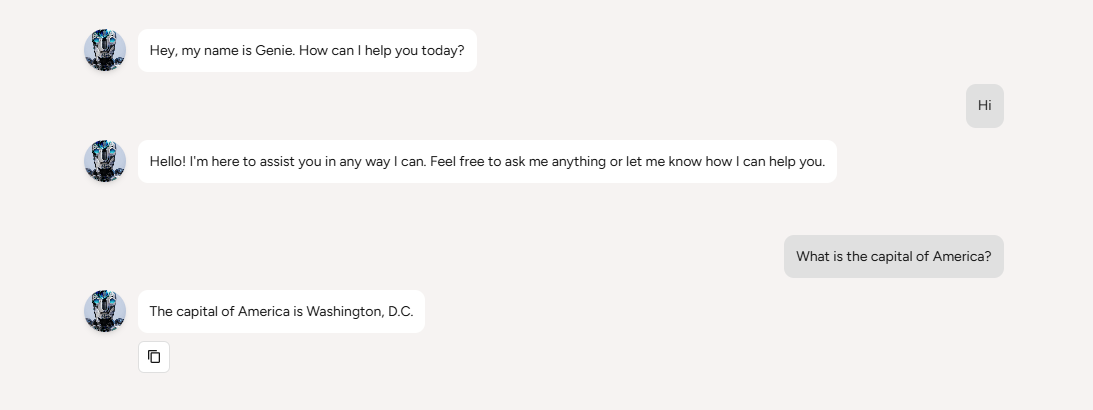The width and height of the screenshot is (1093, 410).
Task: Click the "The capital of America is" reply bubble
Action: 281,311
